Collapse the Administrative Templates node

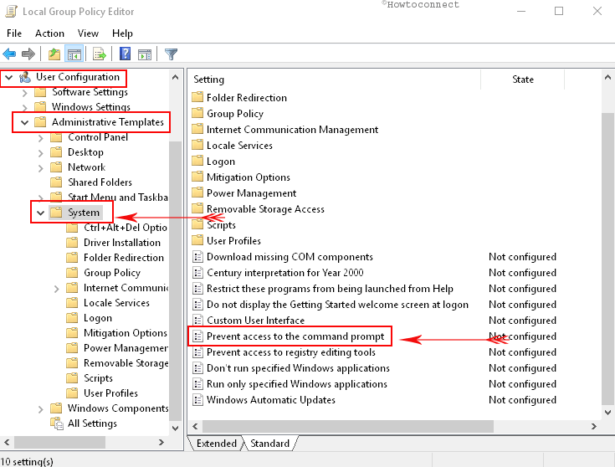tap(24, 122)
